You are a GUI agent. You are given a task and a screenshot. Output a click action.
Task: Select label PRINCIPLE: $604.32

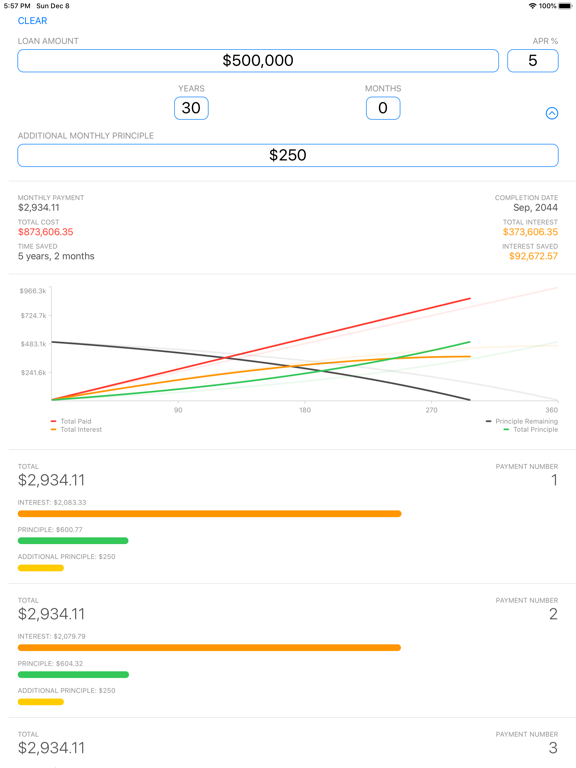[x=50, y=663]
